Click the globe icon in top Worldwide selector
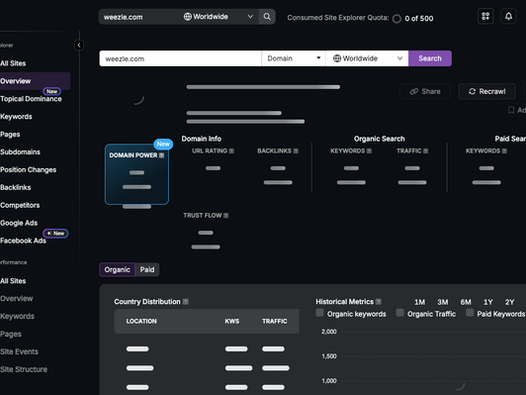This screenshot has height=395, width=526. 188,16
